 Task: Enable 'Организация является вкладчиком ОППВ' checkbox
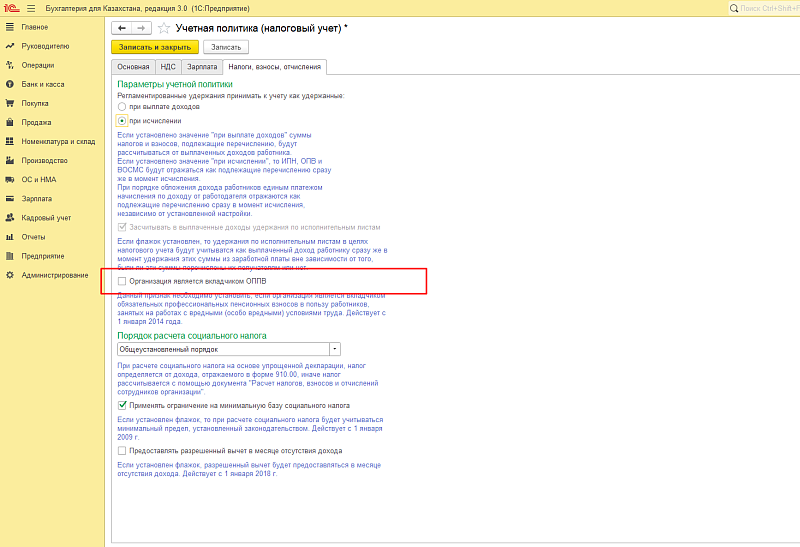pyautogui.click(x=122, y=282)
